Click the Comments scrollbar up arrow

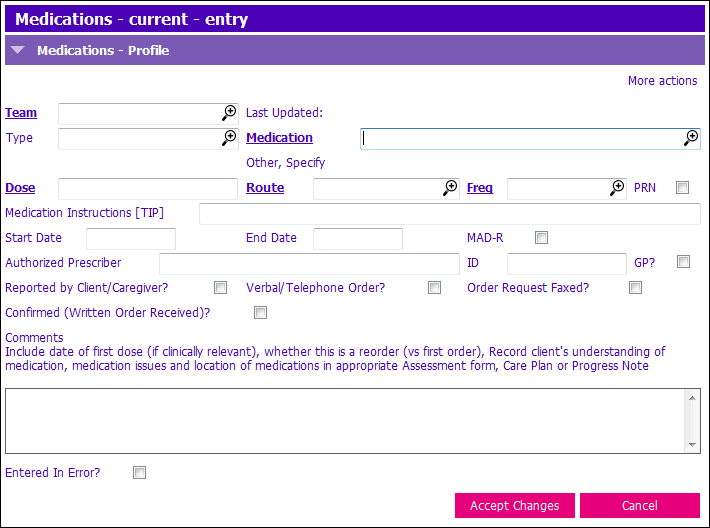[x=692, y=398]
